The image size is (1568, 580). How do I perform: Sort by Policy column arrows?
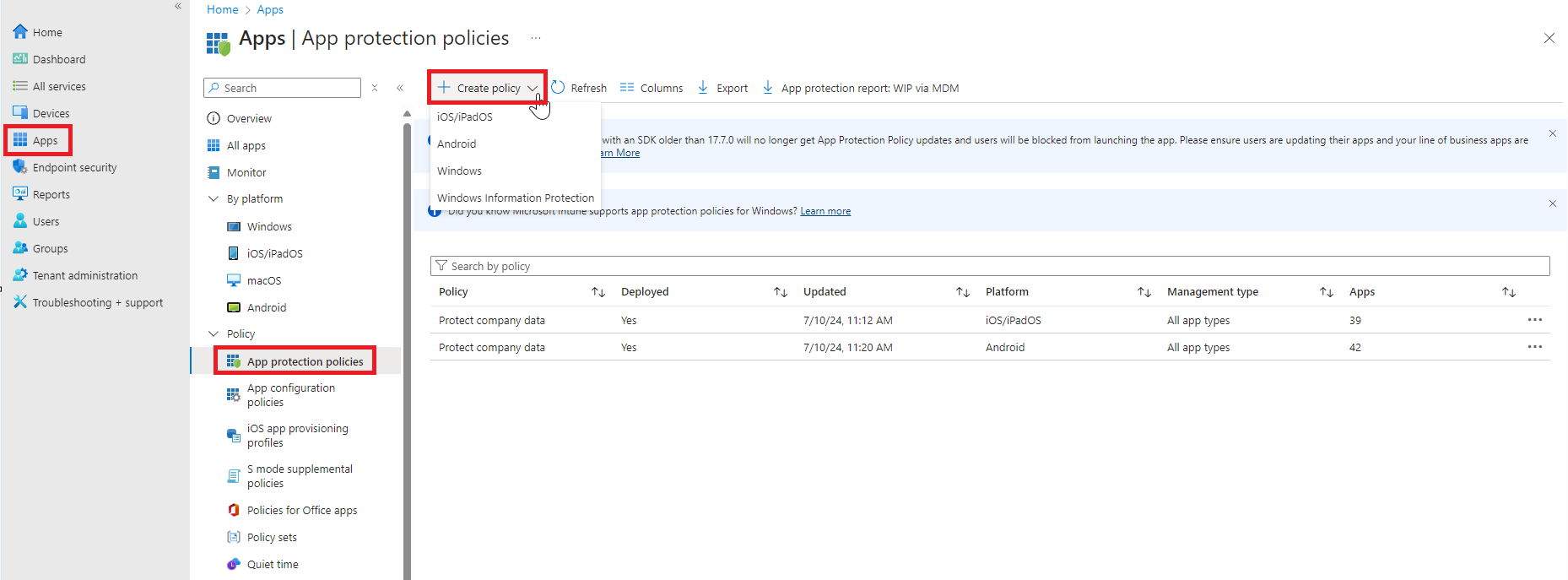(x=598, y=292)
